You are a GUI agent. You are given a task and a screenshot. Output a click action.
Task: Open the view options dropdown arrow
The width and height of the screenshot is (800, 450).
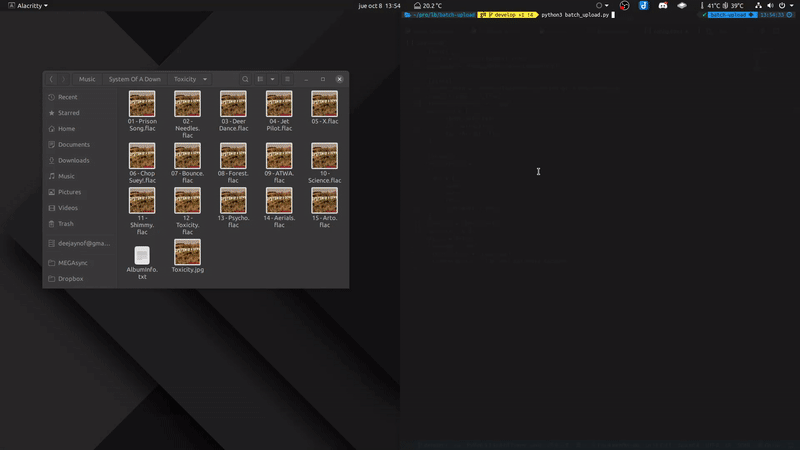click(272, 79)
